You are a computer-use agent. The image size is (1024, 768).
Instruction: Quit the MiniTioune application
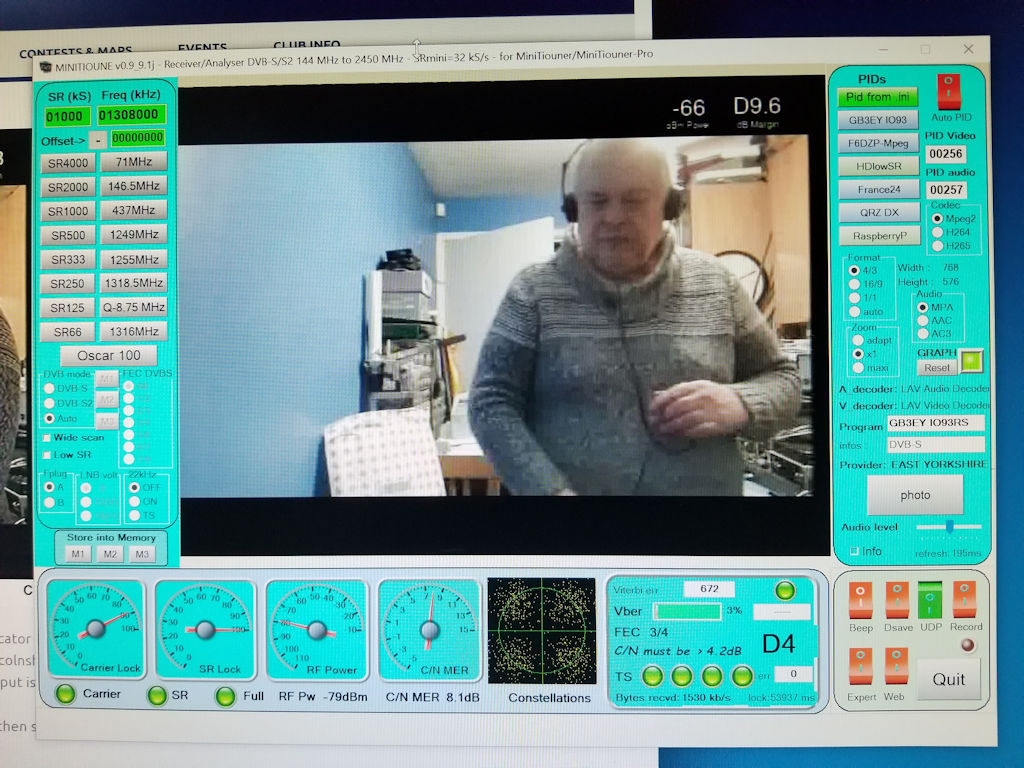[948, 679]
